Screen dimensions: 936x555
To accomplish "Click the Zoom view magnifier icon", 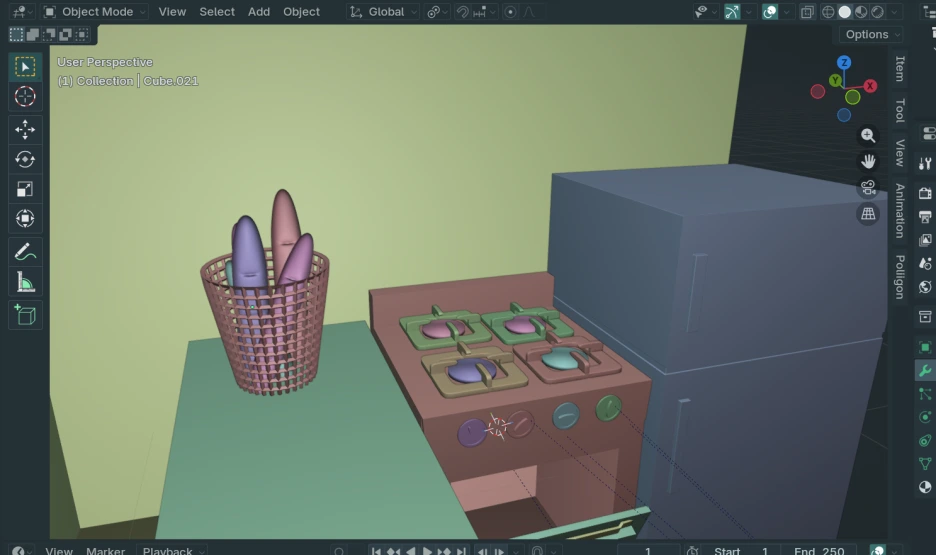I will tap(868, 135).
